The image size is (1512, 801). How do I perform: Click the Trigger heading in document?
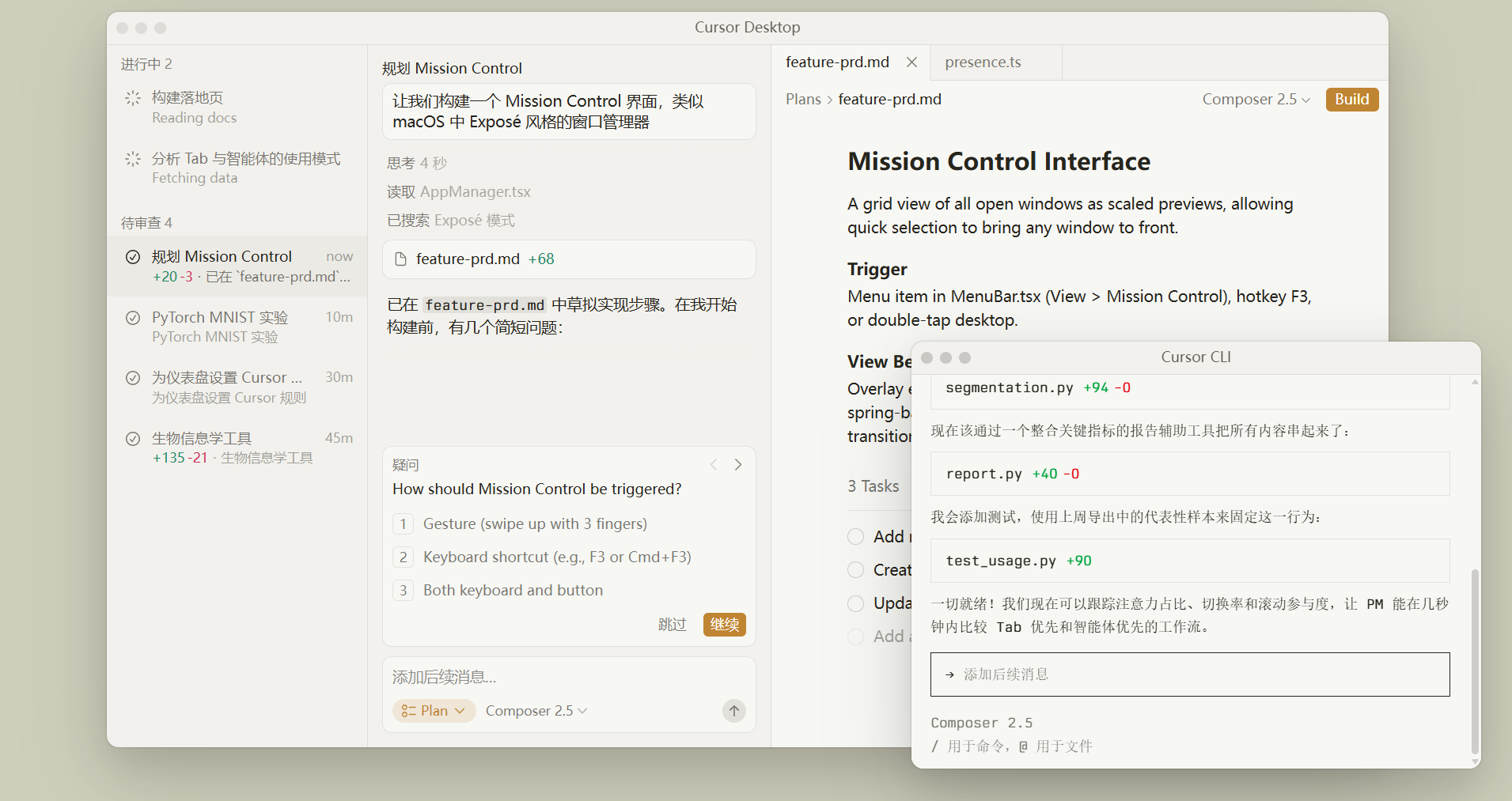pyautogui.click(x=877, y=270)
